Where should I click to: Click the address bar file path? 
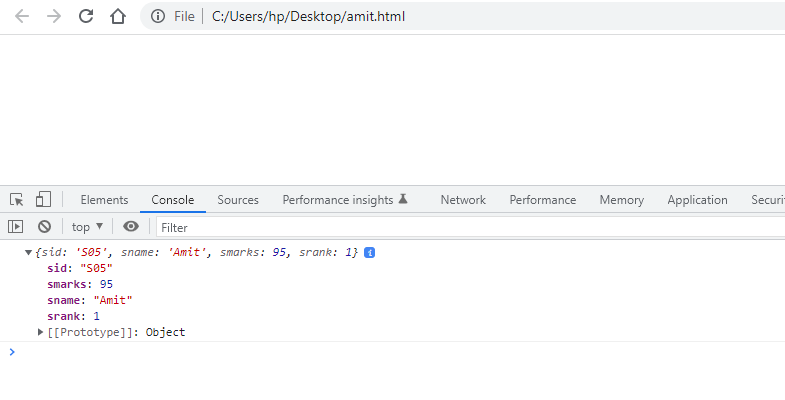point(308,17)
